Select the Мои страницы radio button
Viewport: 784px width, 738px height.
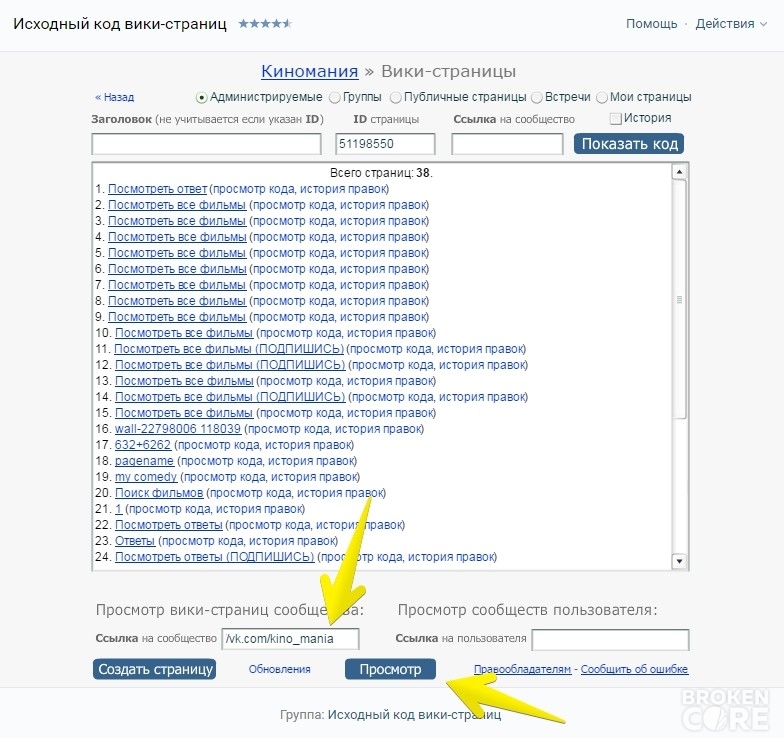(x=602, y=98)
